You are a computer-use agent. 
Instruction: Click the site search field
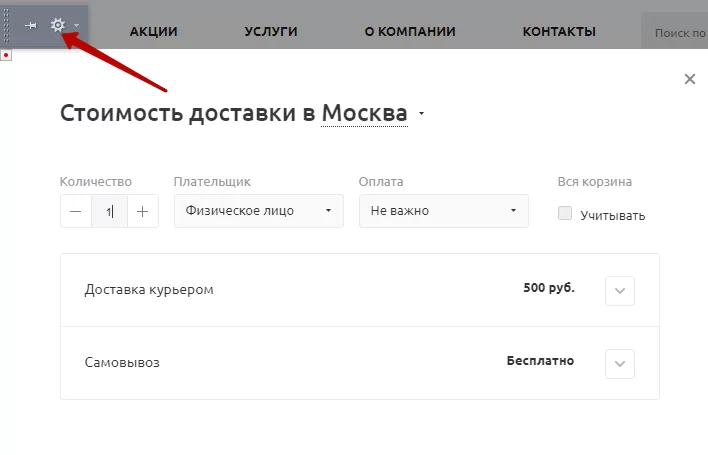(x=675, y=31)
